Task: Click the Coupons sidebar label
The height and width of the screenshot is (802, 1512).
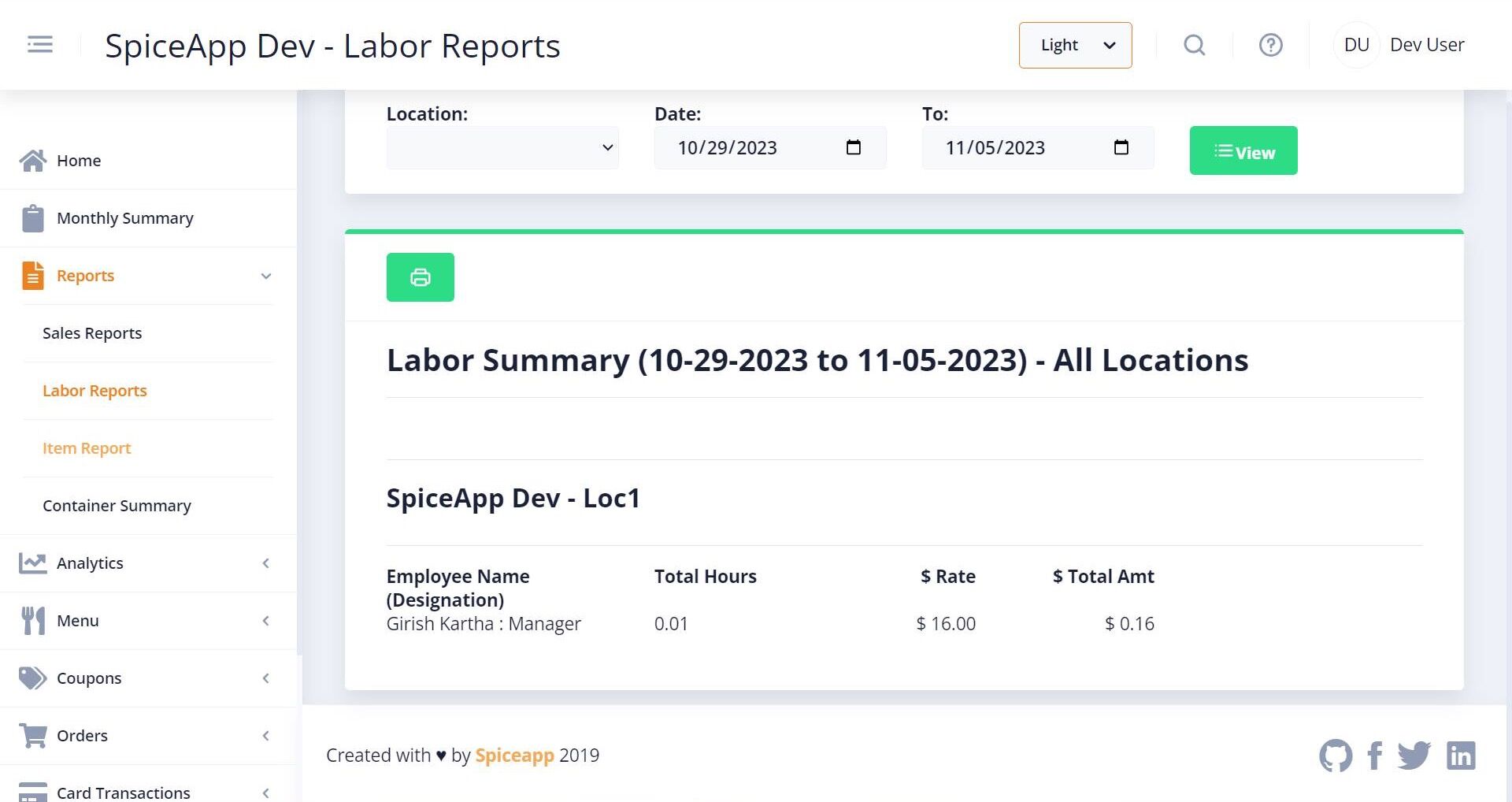Action: [x=89, y=678]
